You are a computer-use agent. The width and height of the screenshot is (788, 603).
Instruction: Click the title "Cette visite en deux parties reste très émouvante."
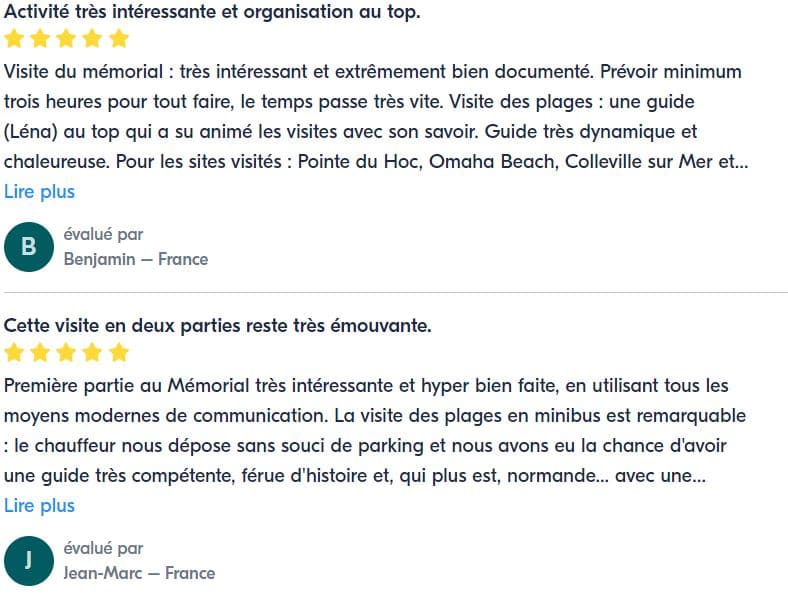click(217, 326)
